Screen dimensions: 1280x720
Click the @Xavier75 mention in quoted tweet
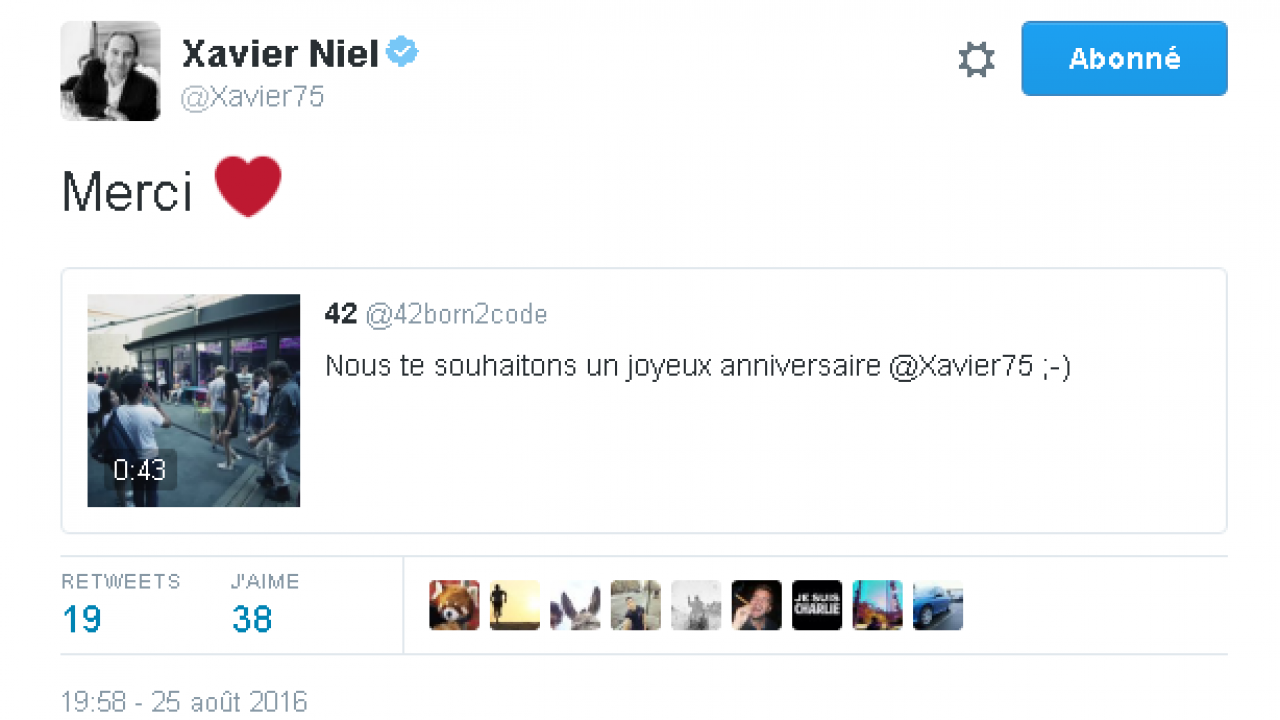[x=960, y=366]
